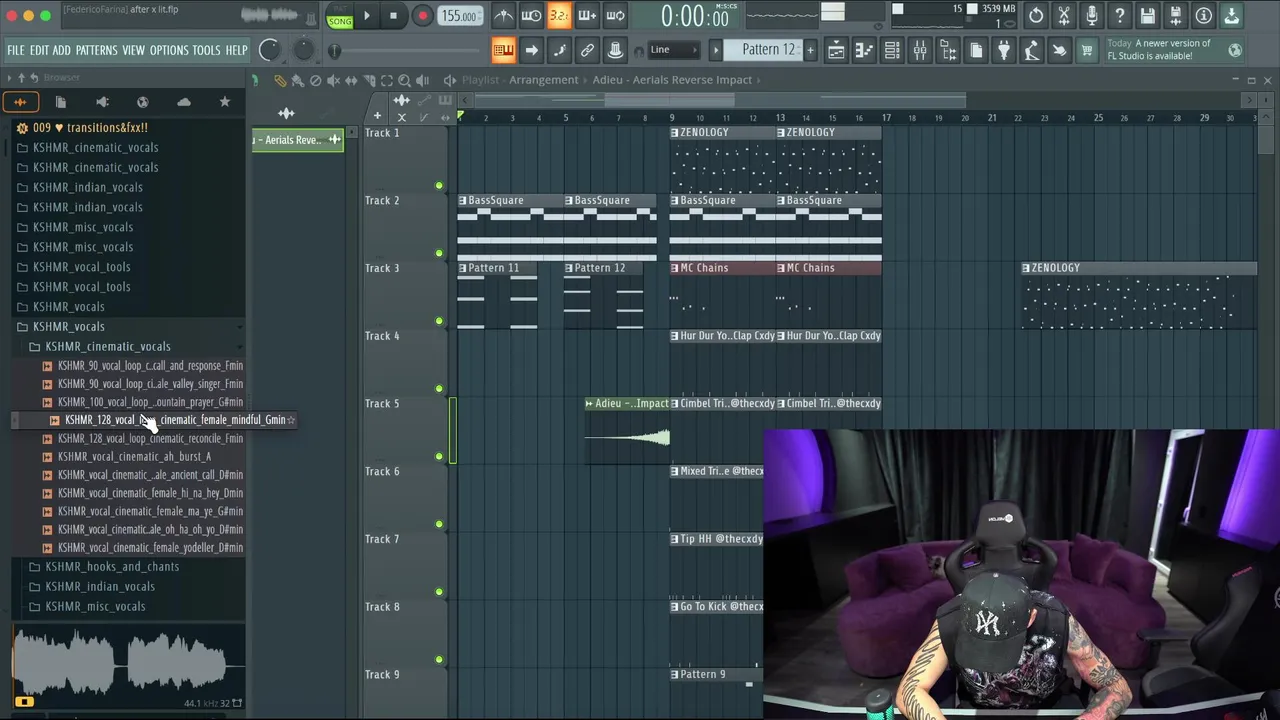Adjust the main volume knob
This screenshot has height=720, width=1280.
[269, 50]
